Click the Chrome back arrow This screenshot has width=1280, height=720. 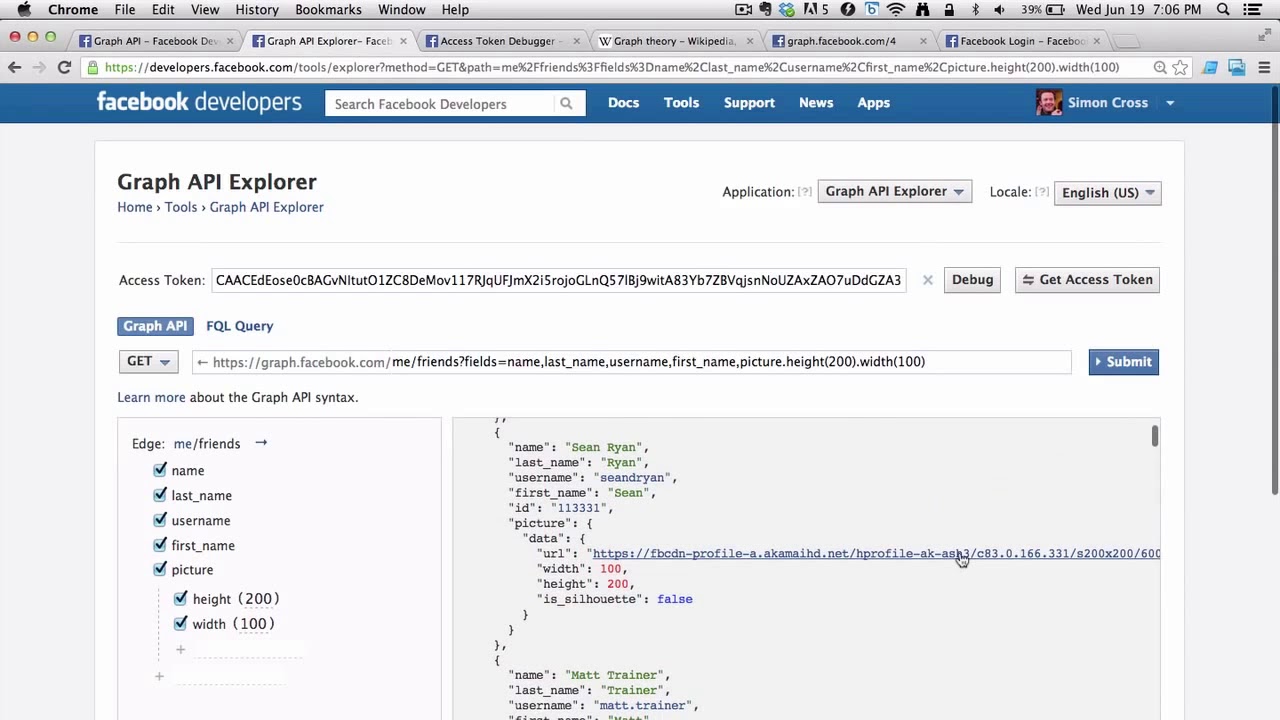pyautogui.click(x=14, y=67)
